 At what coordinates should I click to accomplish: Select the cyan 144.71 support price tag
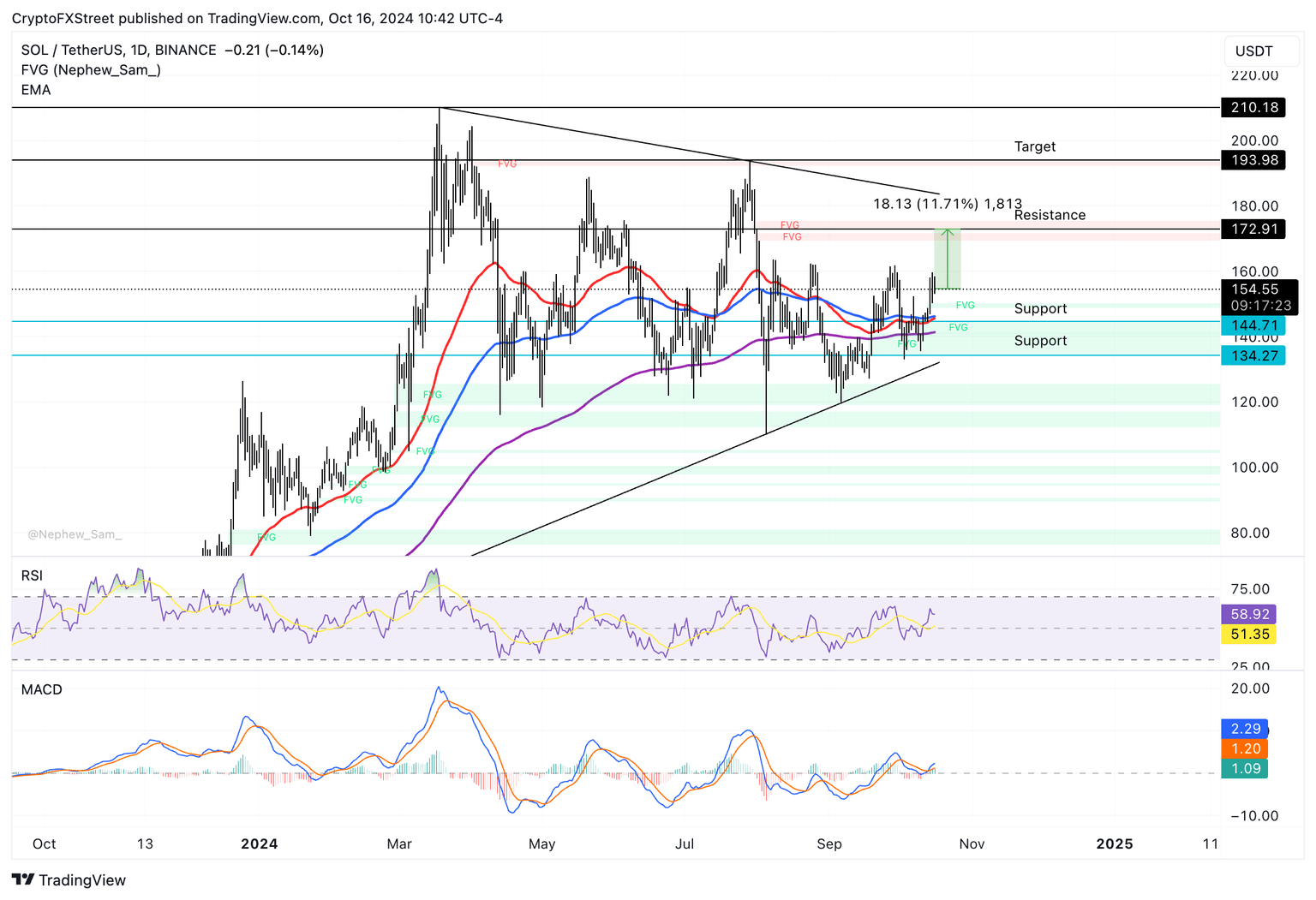click(x=1253, y=325)
